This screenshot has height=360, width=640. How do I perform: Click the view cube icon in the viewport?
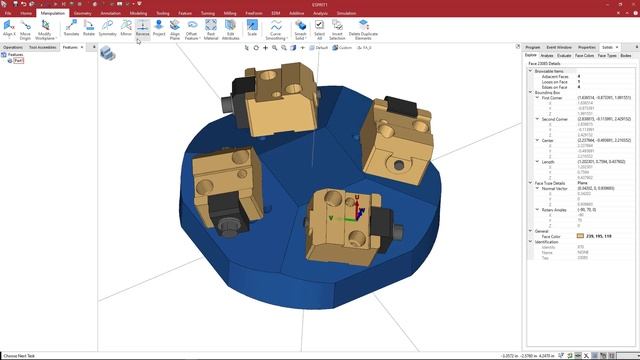pyautogui.click(x=108, y=53)
